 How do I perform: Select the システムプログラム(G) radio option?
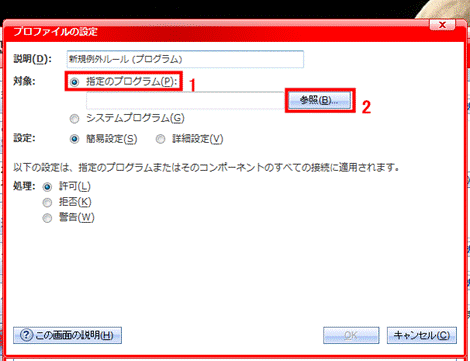click(74, 119)
